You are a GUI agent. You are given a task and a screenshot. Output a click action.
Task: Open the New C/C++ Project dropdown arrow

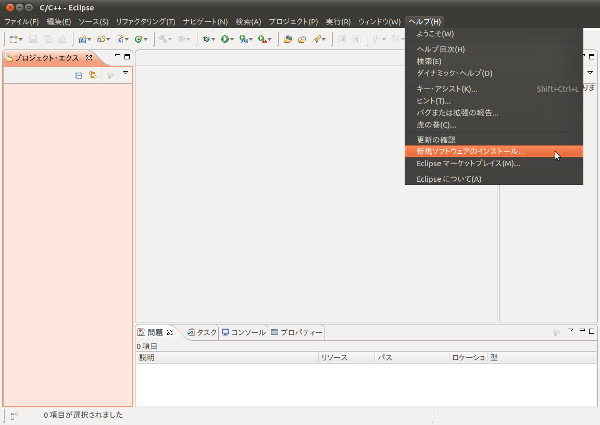[90, 39]
